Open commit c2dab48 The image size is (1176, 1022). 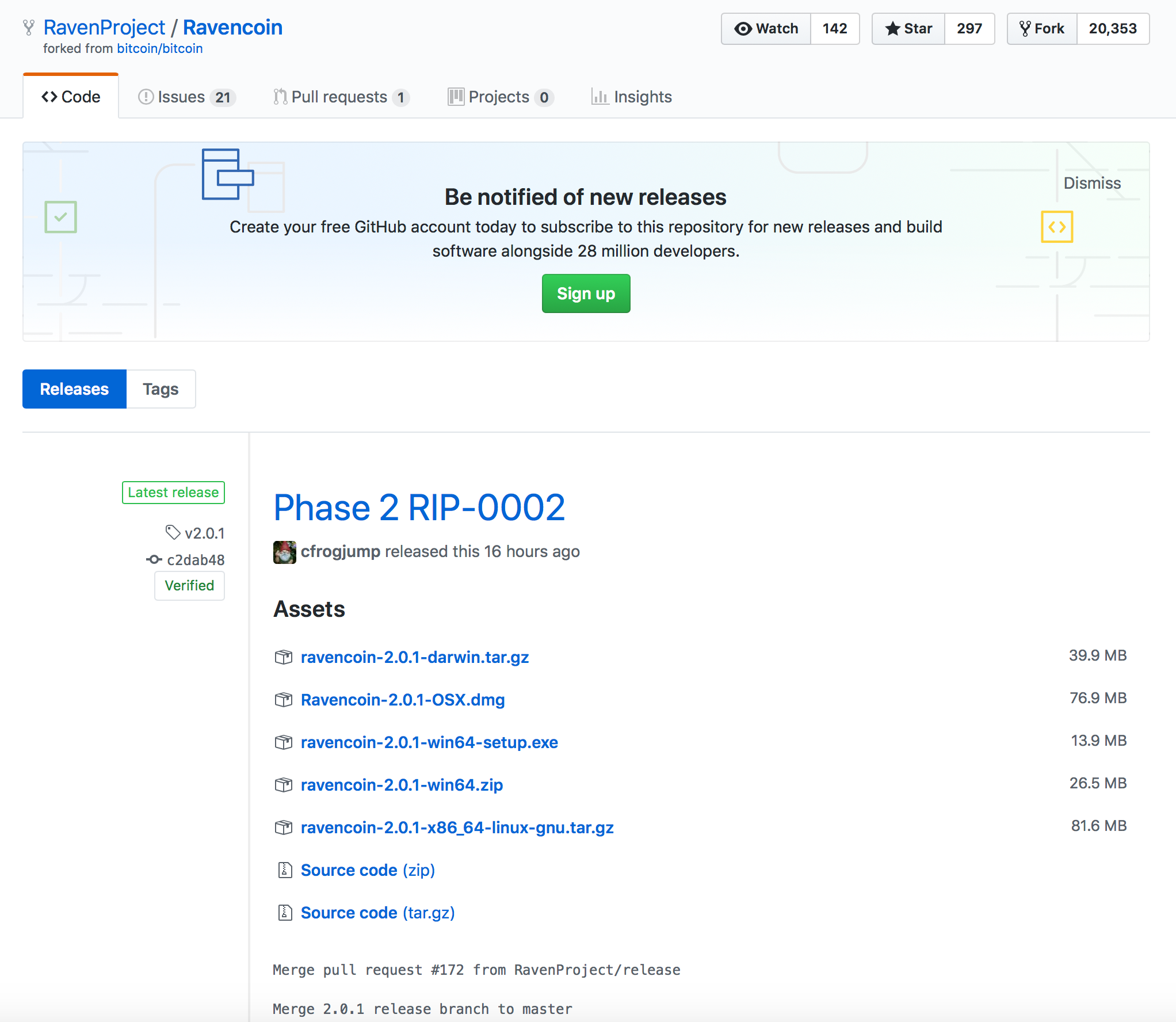point(196,560)
